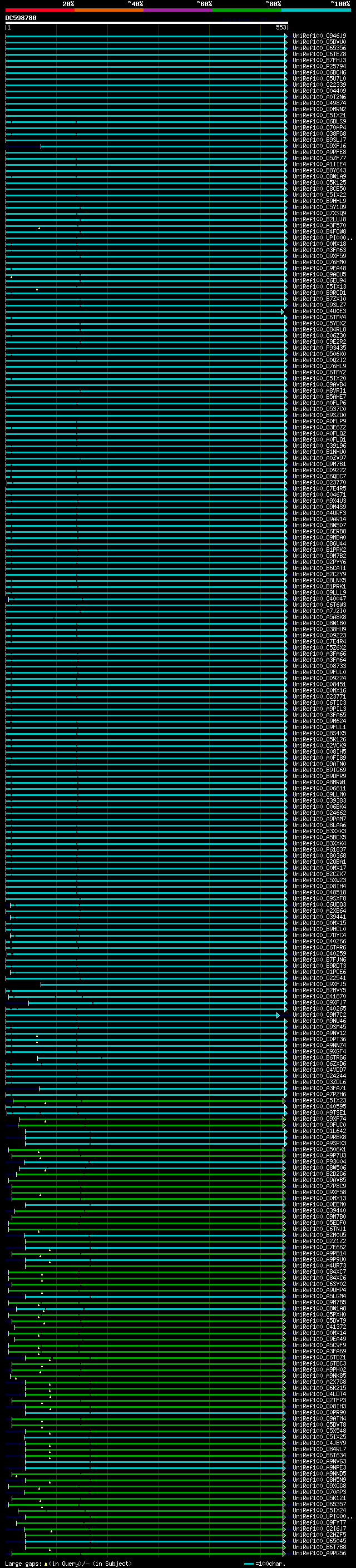Open hit UniRef100_O65356
Image resolution: width=356 pixels, height=1568 pixels.
point(319,48)
